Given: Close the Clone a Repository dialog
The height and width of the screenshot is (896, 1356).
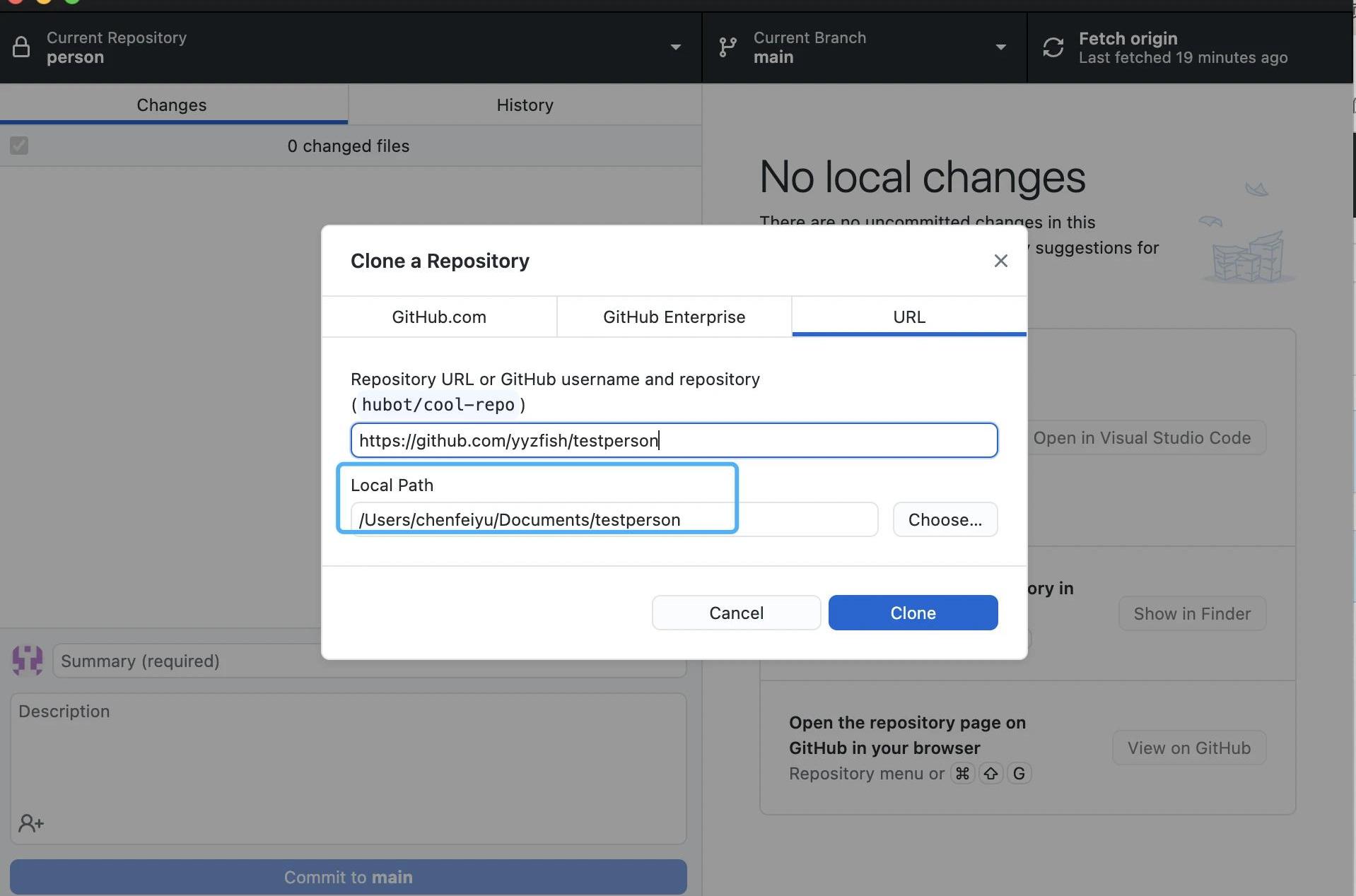Looking at the screenshot, I should tap(1000, 261).
